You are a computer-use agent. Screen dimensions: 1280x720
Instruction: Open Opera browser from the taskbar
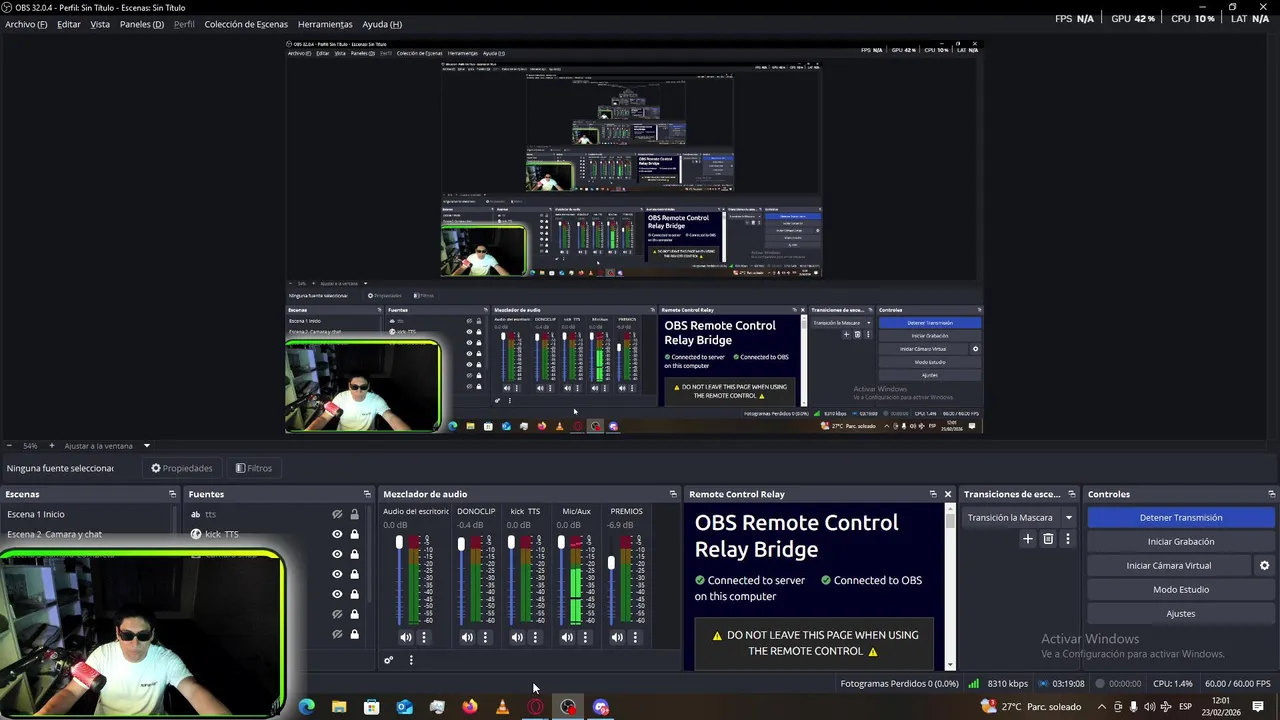click(535, 707)
